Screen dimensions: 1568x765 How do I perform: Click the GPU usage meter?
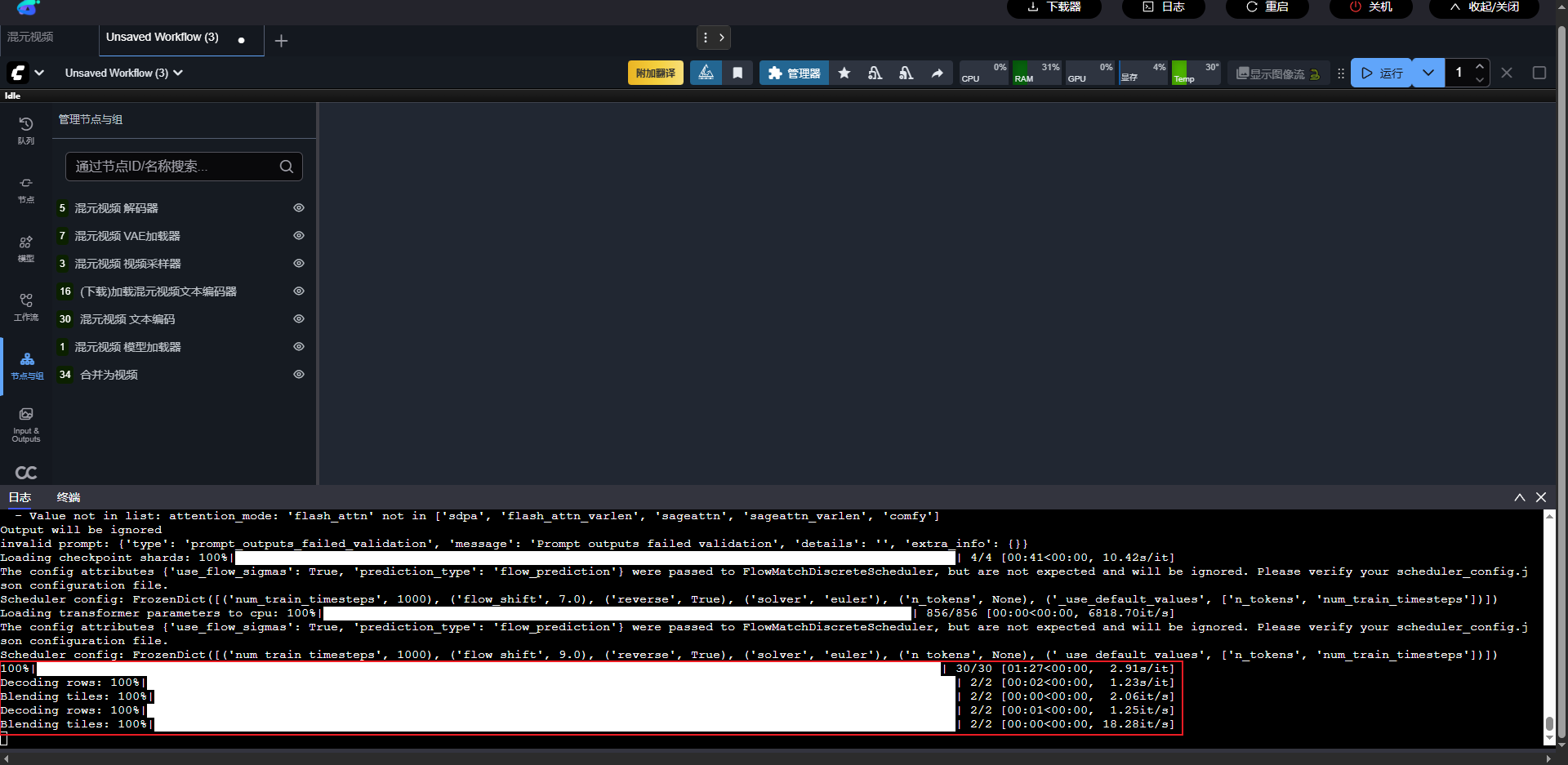point(1090,73)
